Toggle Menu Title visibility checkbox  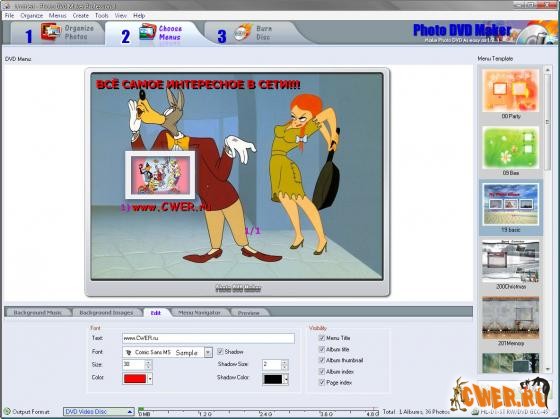tap(321, 338)
